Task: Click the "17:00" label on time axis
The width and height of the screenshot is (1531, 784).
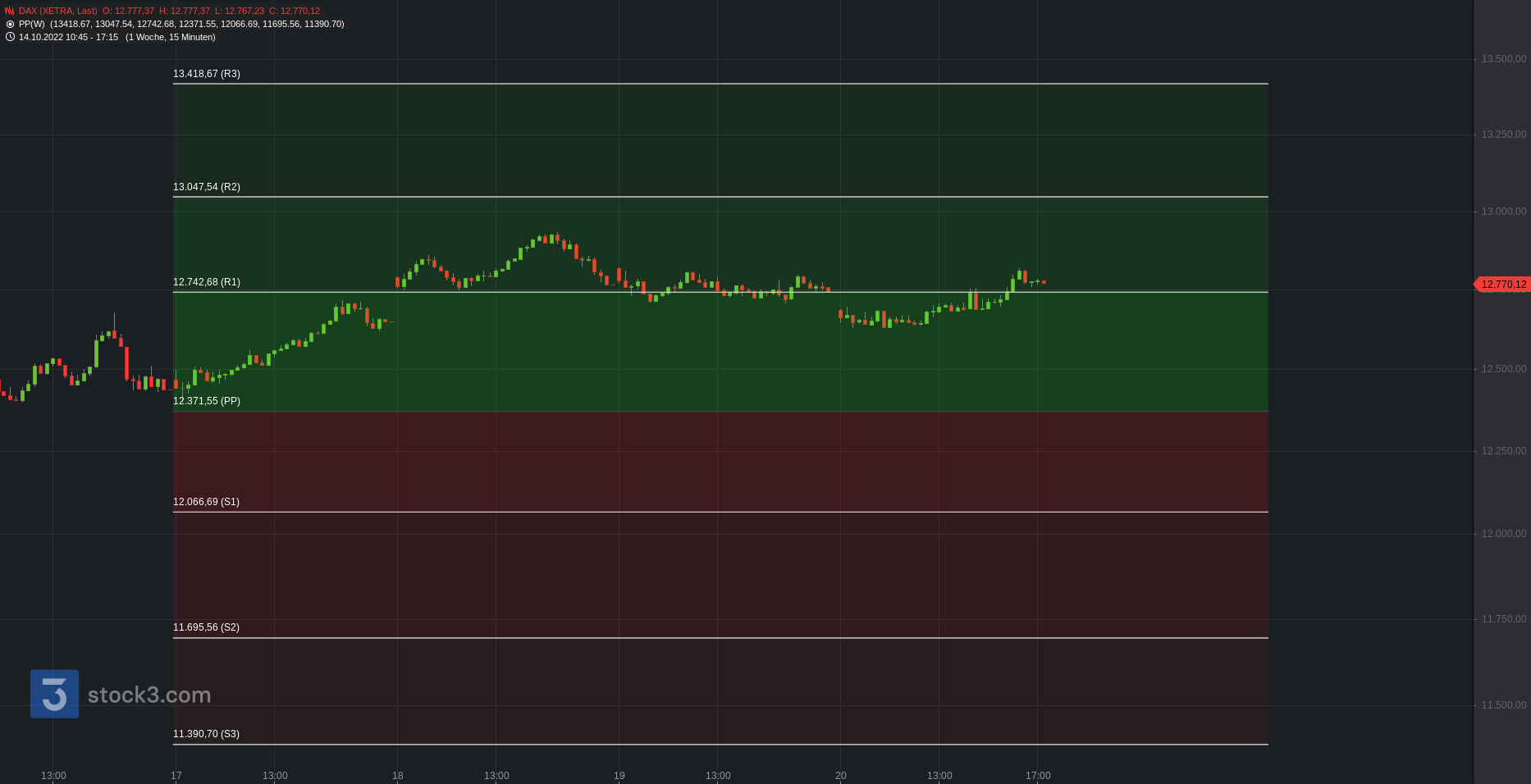Action: (1038, 776)
